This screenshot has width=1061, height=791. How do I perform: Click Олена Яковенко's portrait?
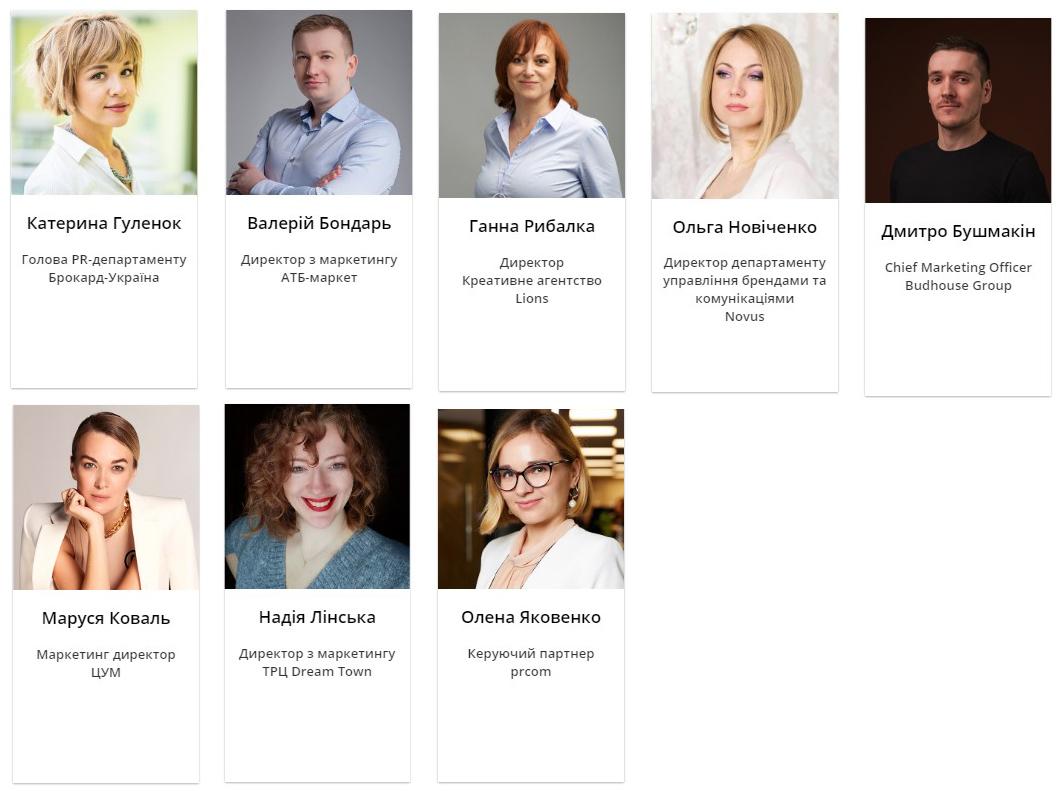531,499
